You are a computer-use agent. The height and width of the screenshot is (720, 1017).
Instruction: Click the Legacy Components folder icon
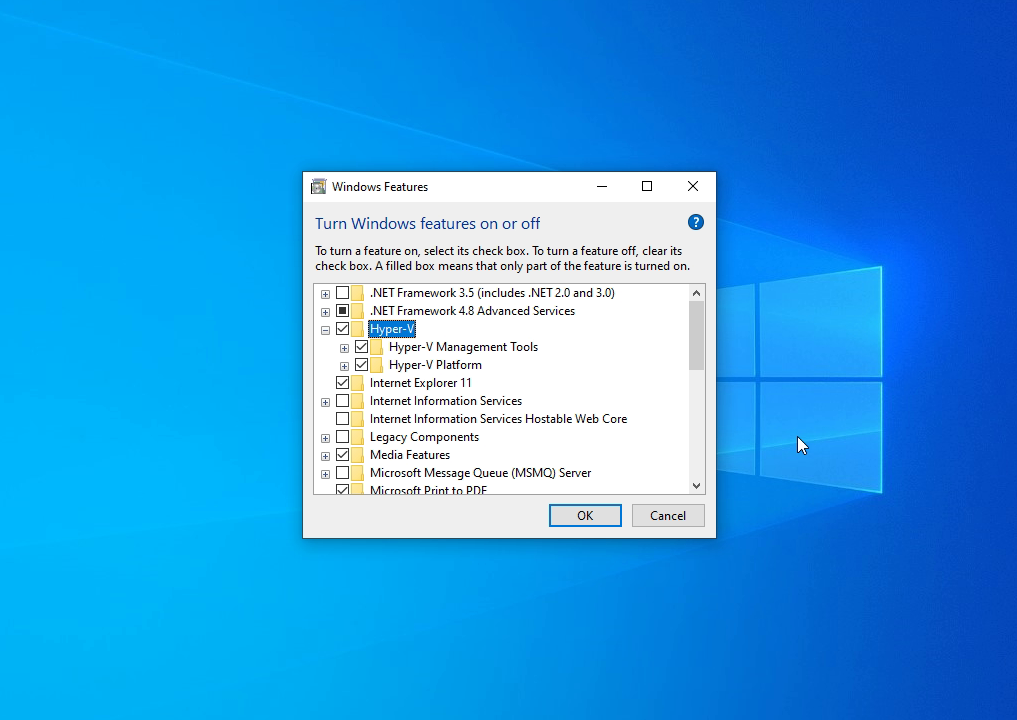(357, 437)
